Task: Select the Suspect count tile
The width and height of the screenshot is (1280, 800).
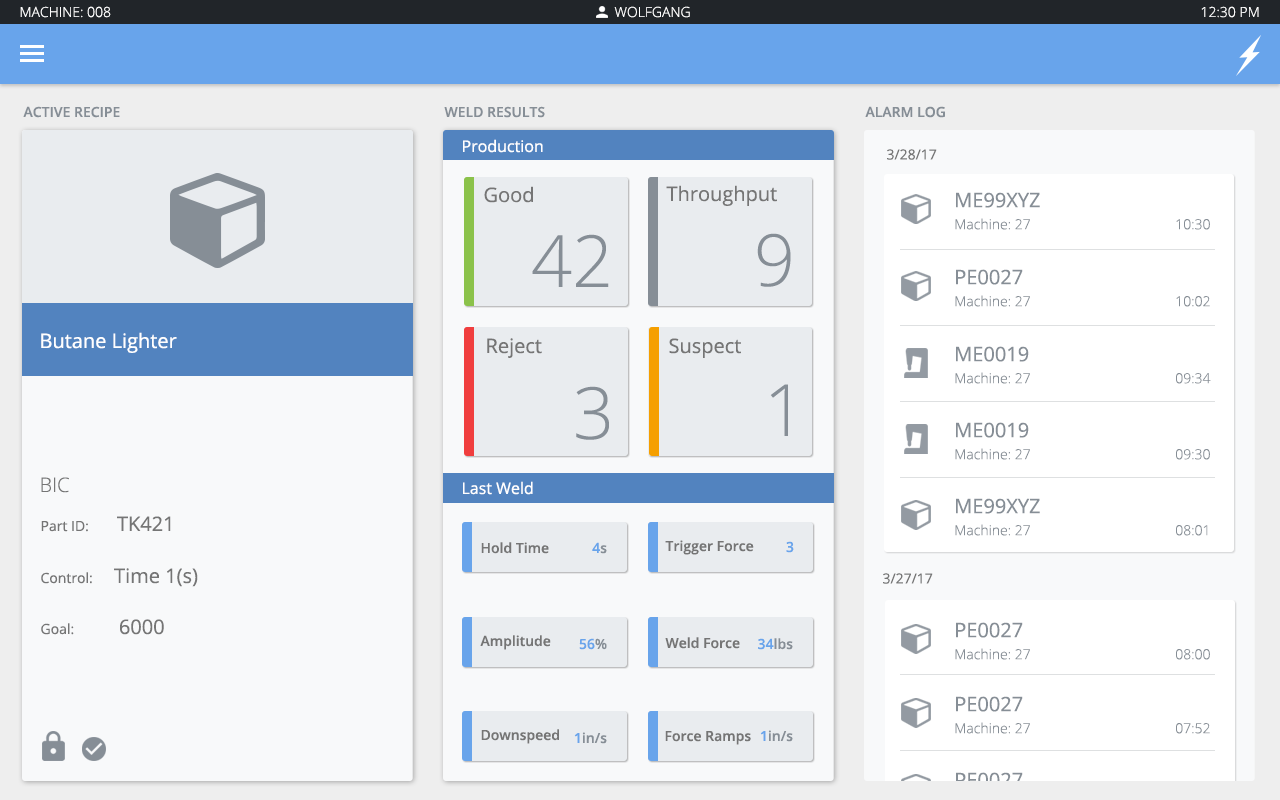Action: [730, 392]
